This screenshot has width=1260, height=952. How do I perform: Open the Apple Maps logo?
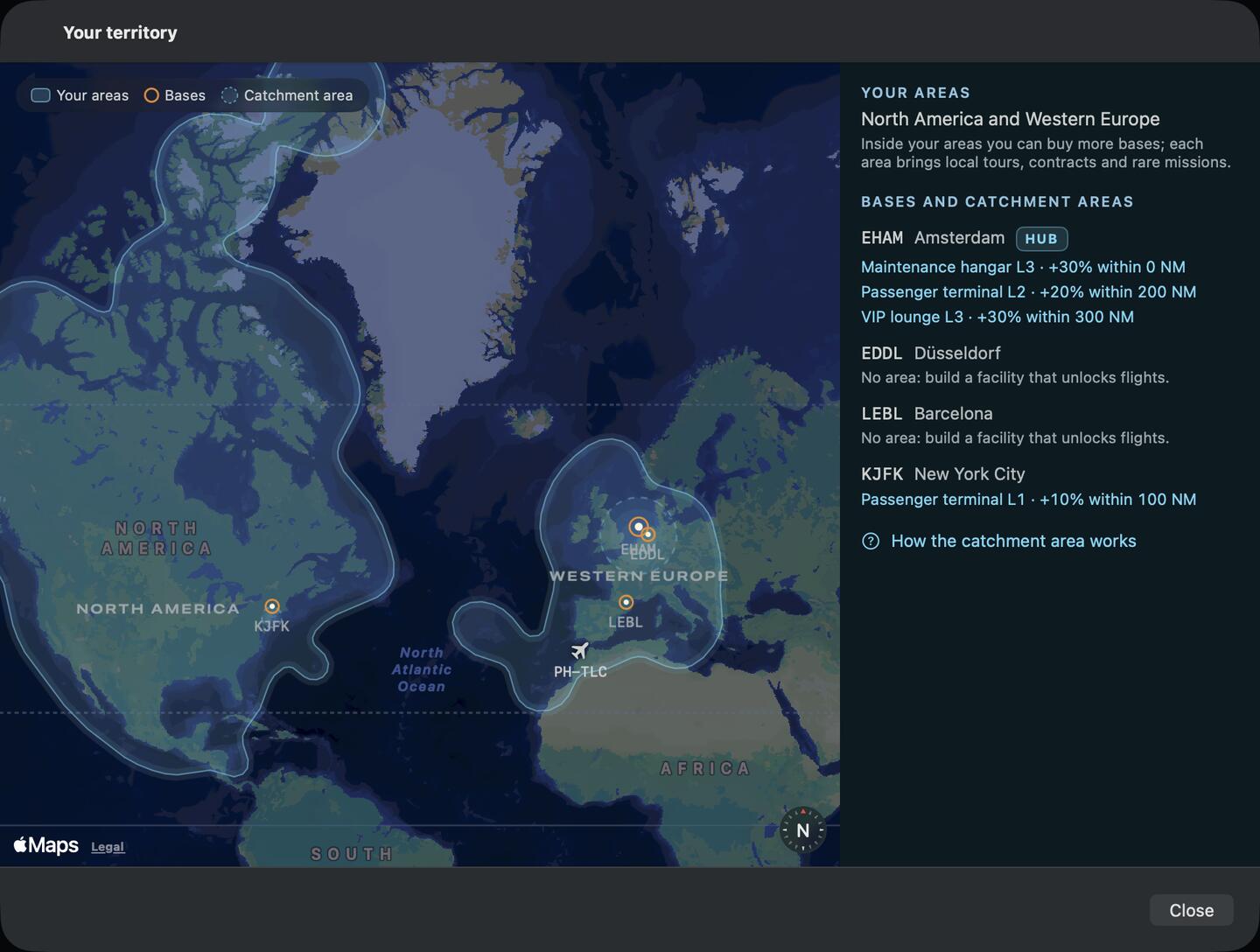click(x=46, y=845)
